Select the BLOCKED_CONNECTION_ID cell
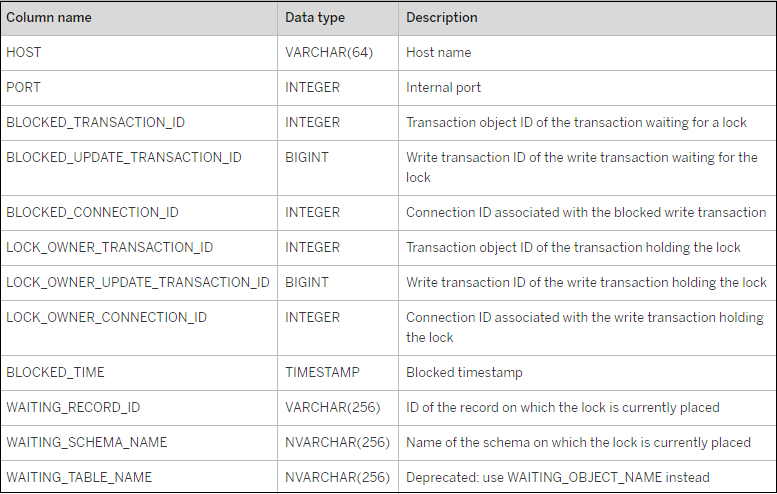 point(92,212)
